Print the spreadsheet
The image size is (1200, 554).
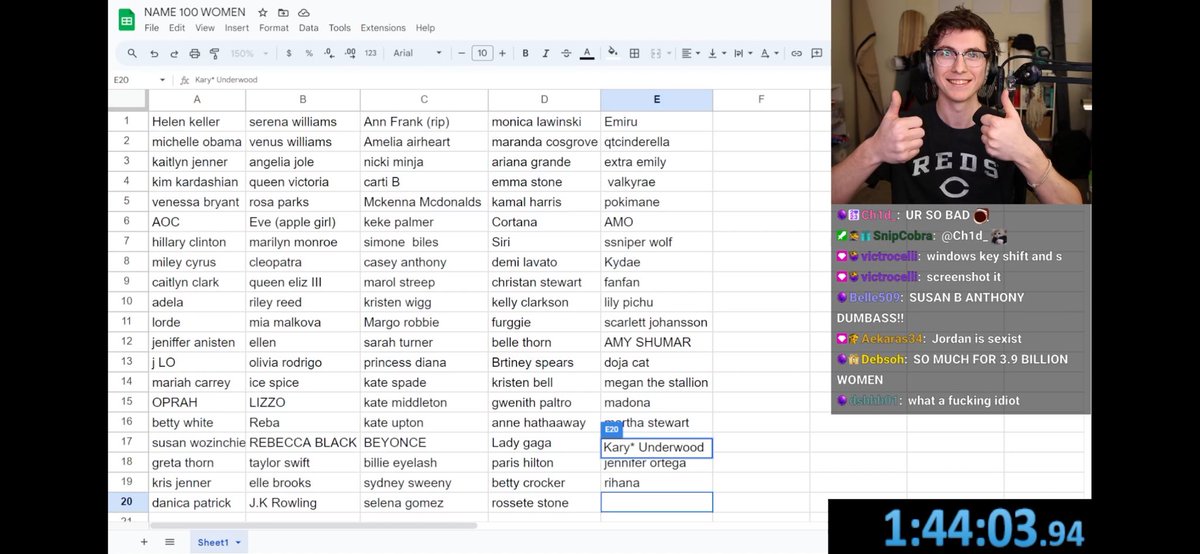tap(194, 53)
